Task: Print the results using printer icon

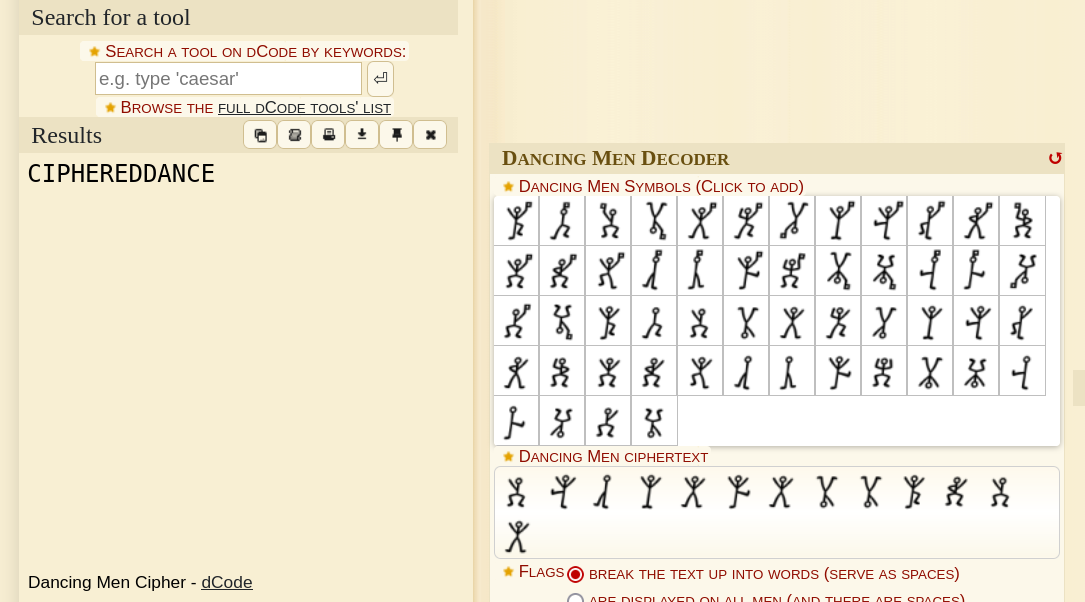Action: [328, 135]
